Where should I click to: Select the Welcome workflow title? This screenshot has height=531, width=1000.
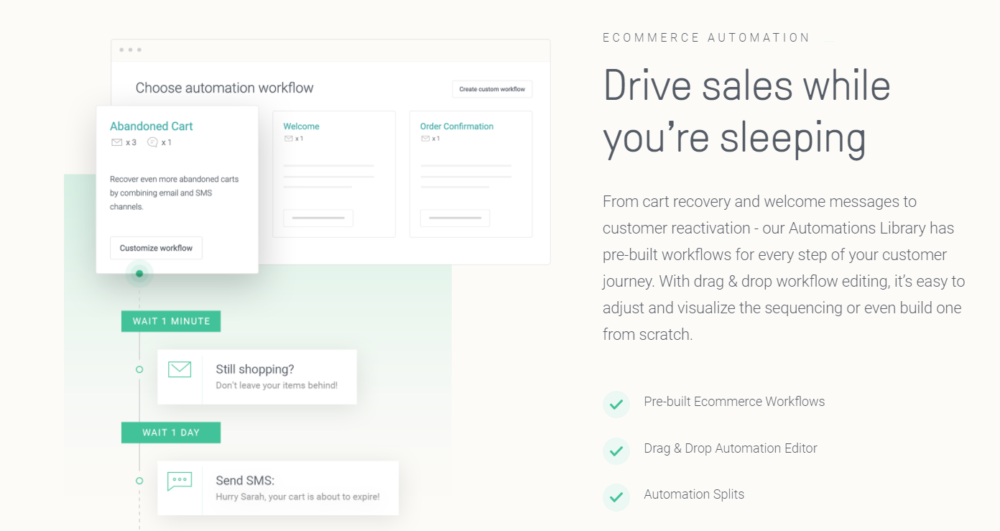[301, 126]
